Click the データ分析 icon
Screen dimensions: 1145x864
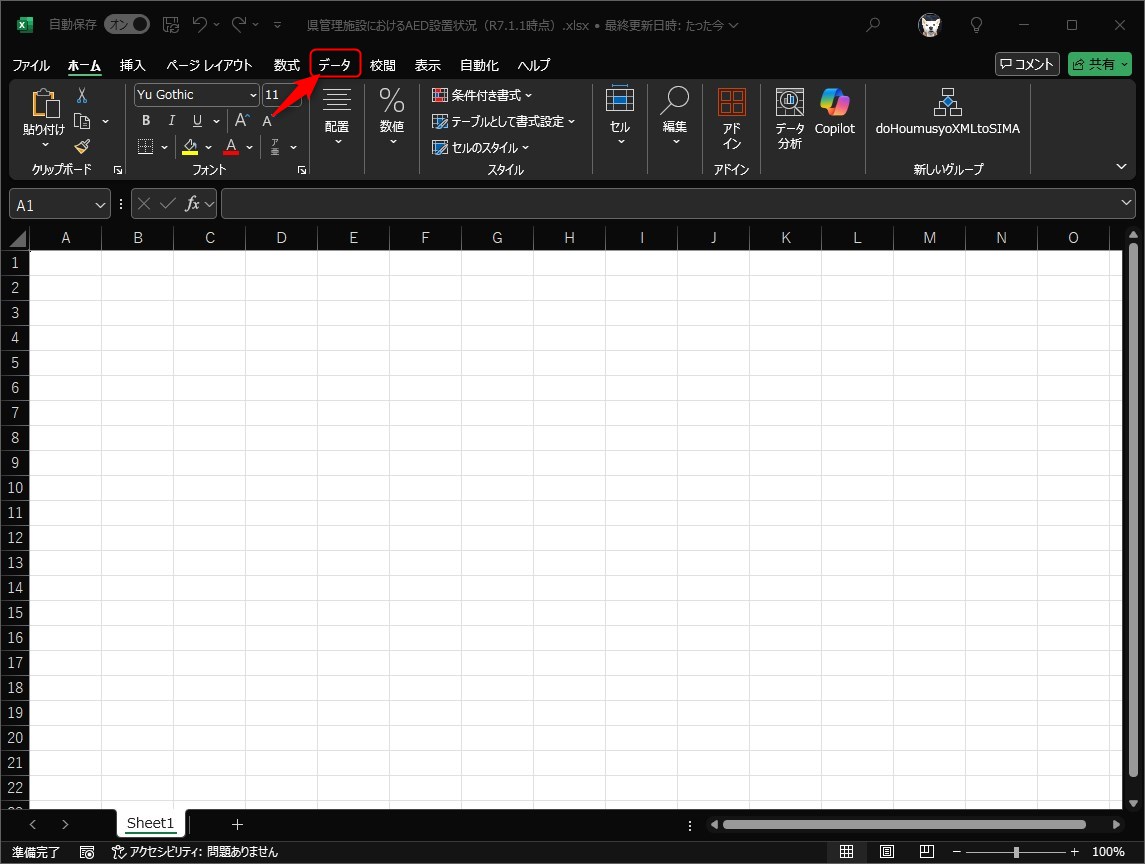tap(790, 118)
